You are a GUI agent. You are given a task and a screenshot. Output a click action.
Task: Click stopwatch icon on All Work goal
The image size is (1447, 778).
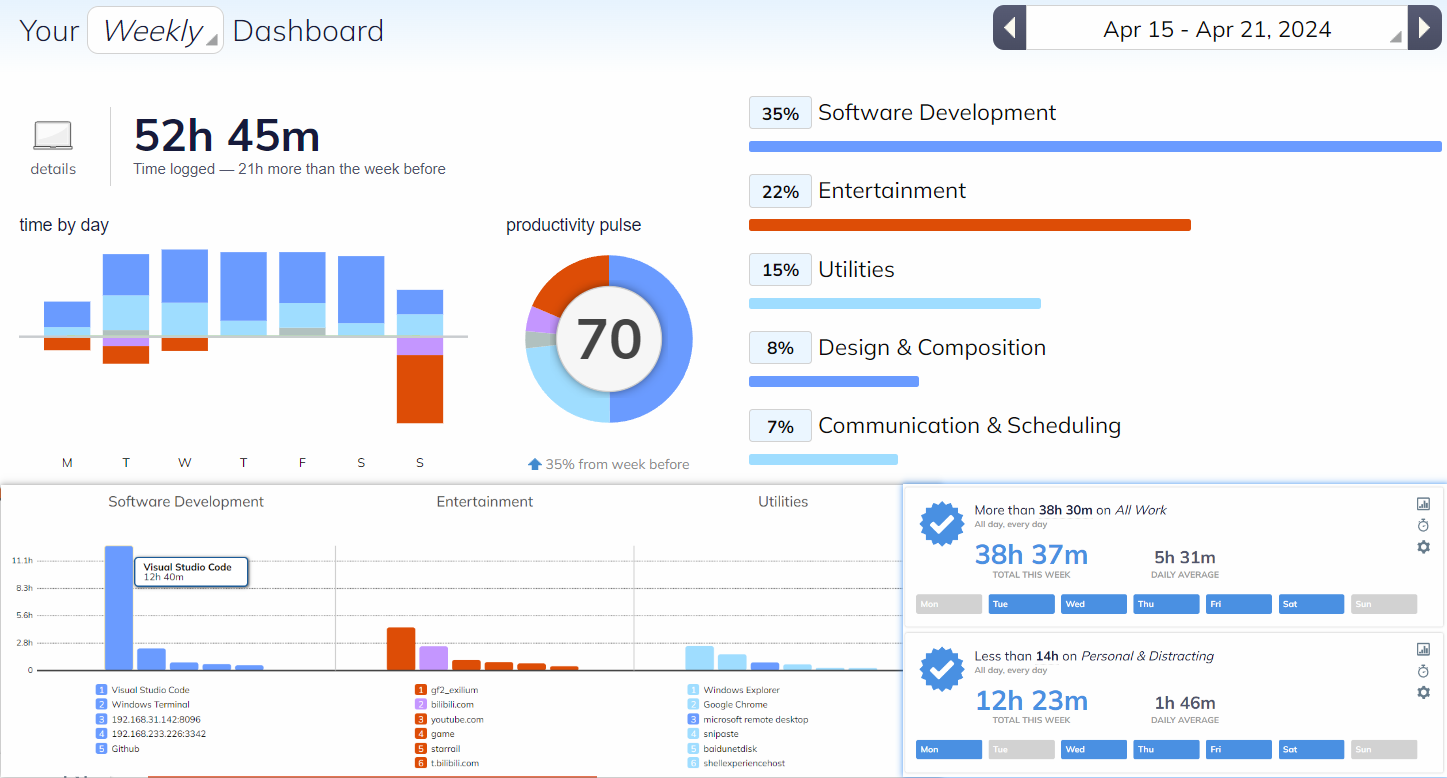1423,525
